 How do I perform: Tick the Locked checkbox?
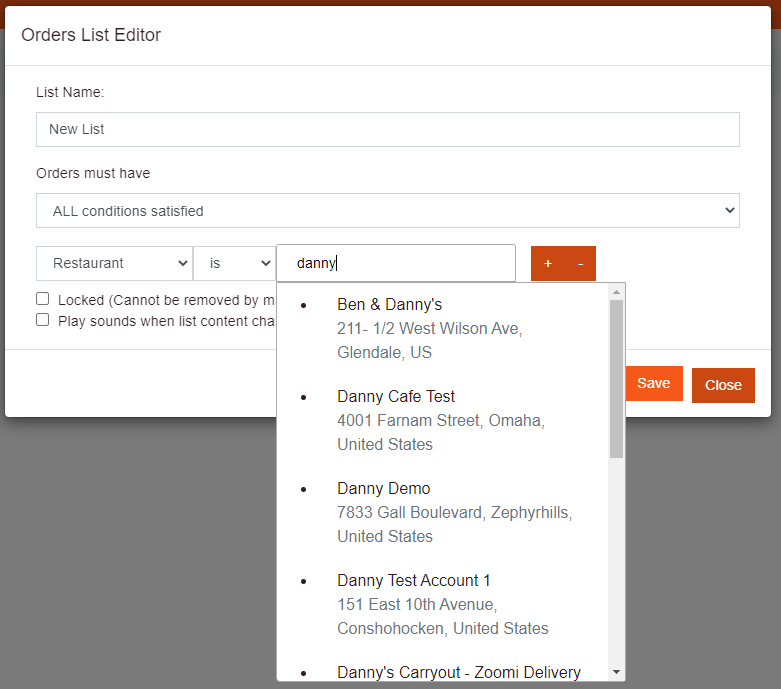[x=43, y=298]
